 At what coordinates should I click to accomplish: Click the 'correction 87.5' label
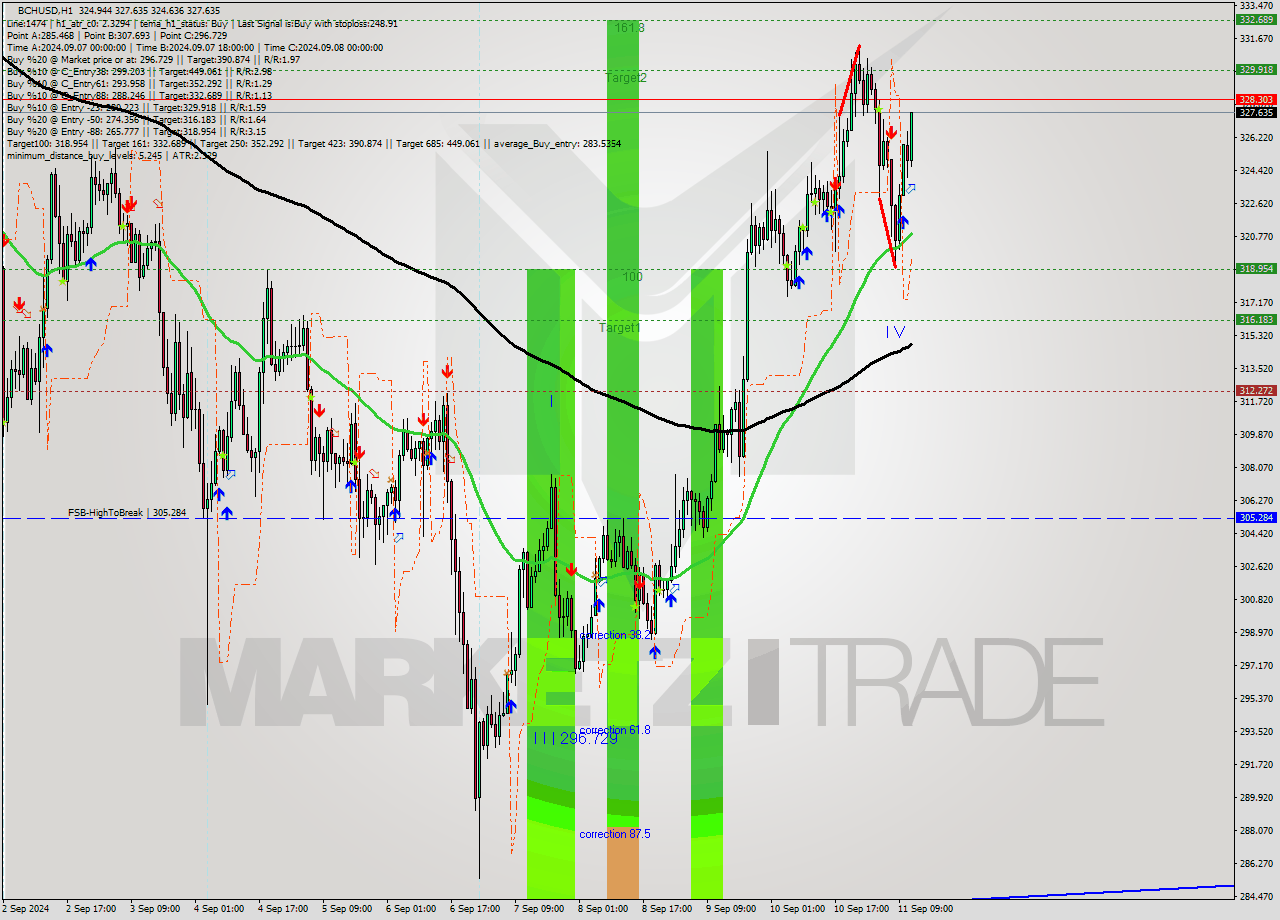click(x=615, y=834)
